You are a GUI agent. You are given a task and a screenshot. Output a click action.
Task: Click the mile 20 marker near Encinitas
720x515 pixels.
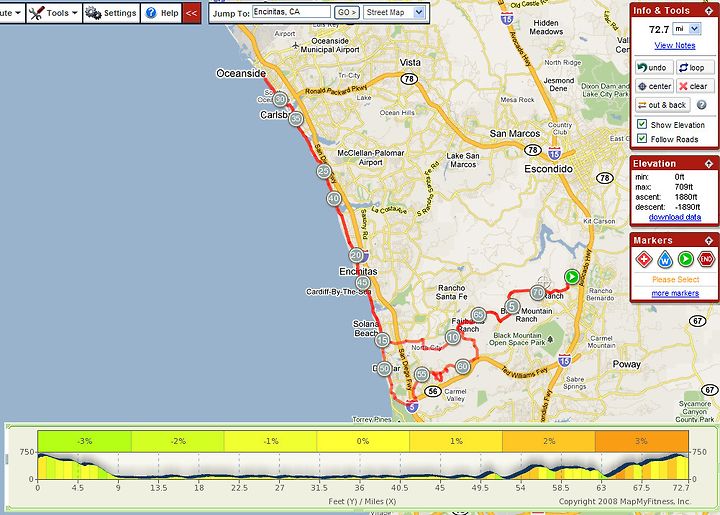pyautogui.click(x=356, y=255)
